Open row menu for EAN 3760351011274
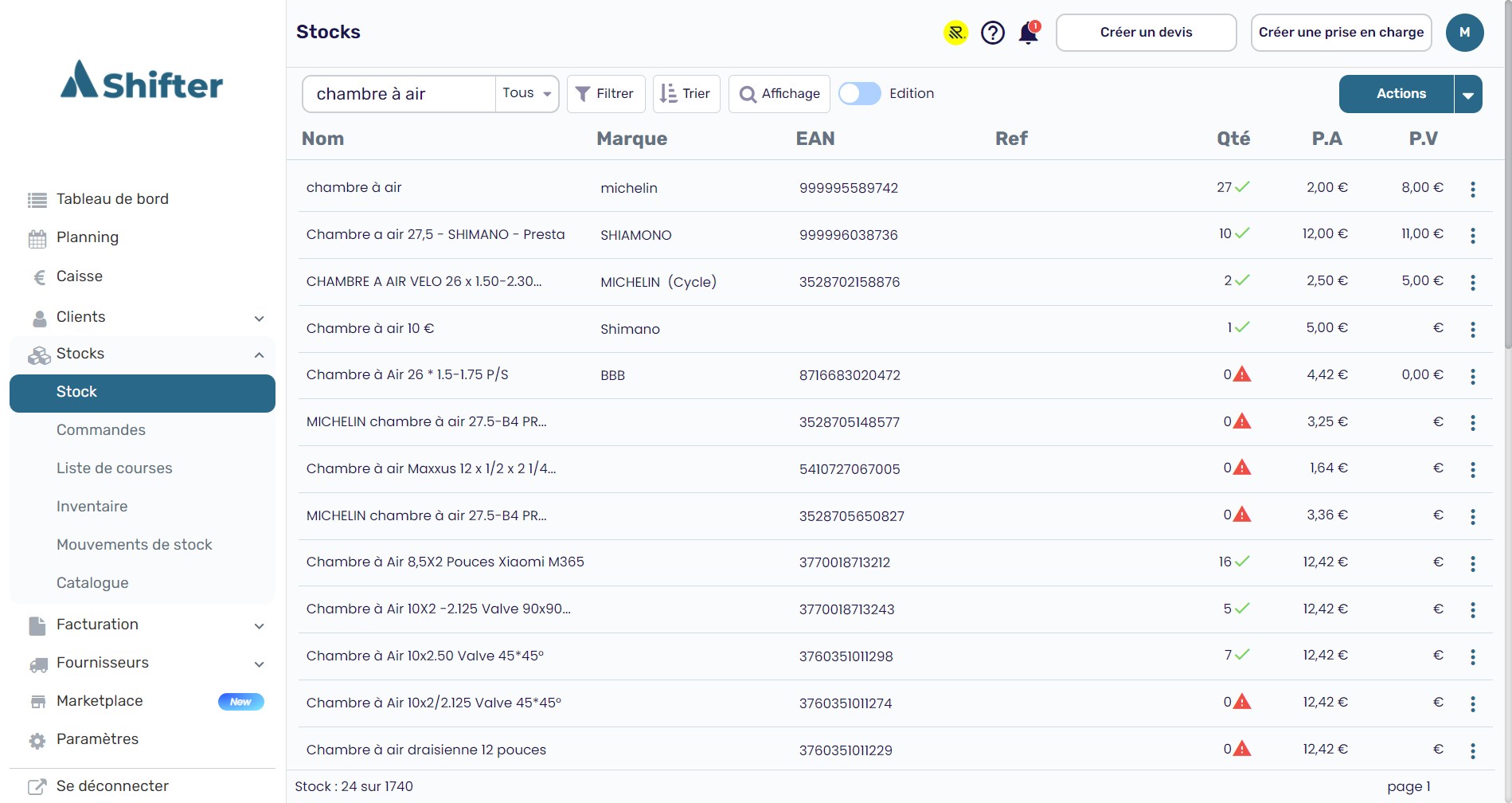 tap(1472, 704)
